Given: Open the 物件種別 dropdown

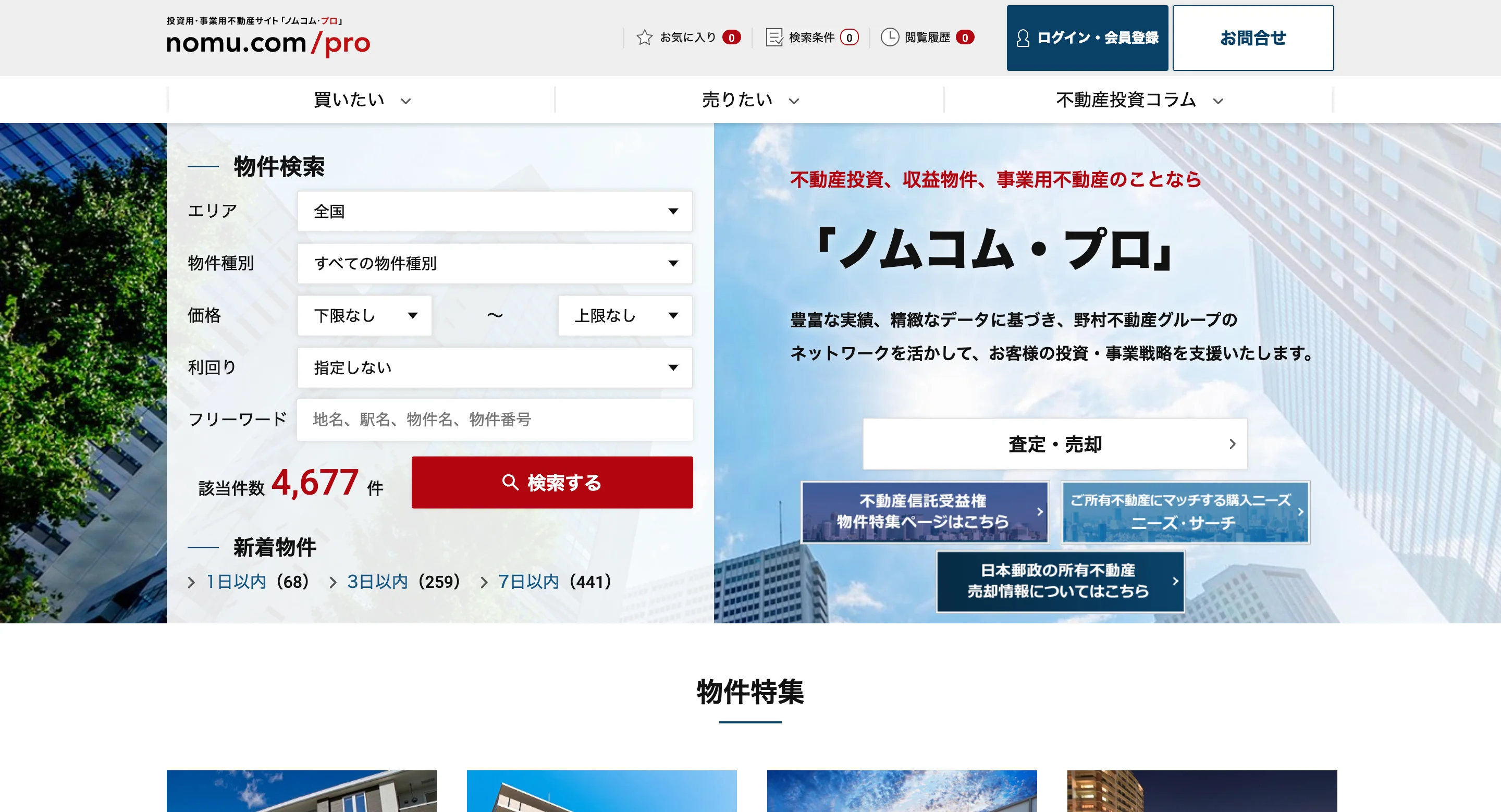Looking at the screenshot, I should tap(495, 263).
